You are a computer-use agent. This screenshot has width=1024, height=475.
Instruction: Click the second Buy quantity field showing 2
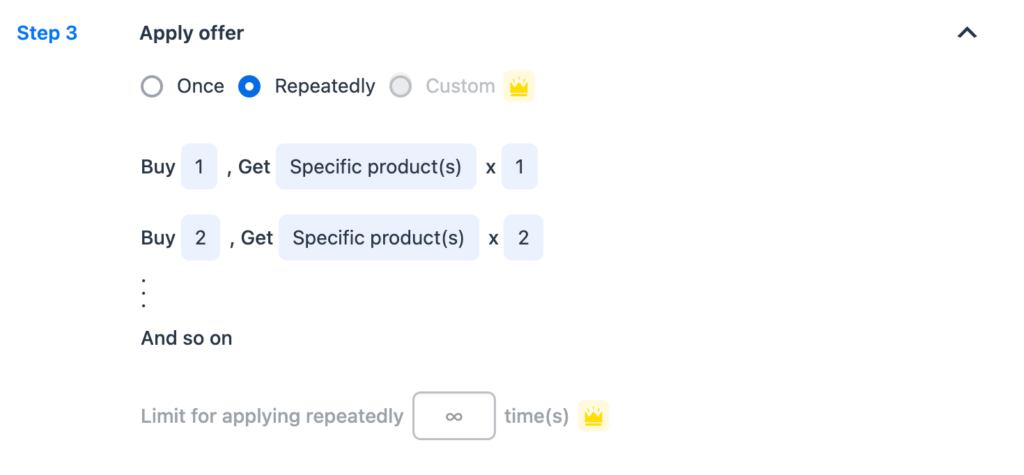tap(200, 237)
